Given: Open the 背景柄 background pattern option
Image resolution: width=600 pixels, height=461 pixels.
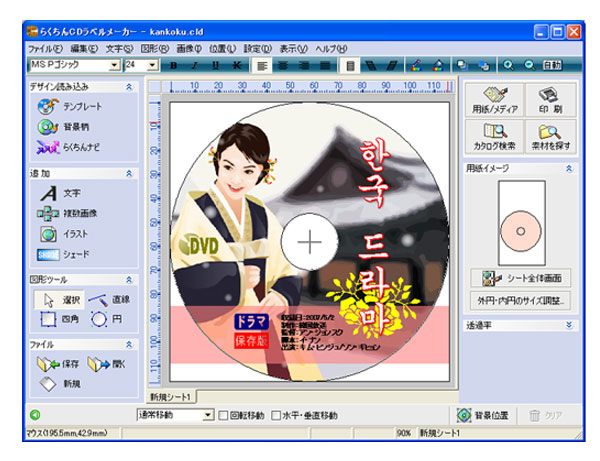Looking at the screenshot, I should pyautogui.click(x=64, y=127).
